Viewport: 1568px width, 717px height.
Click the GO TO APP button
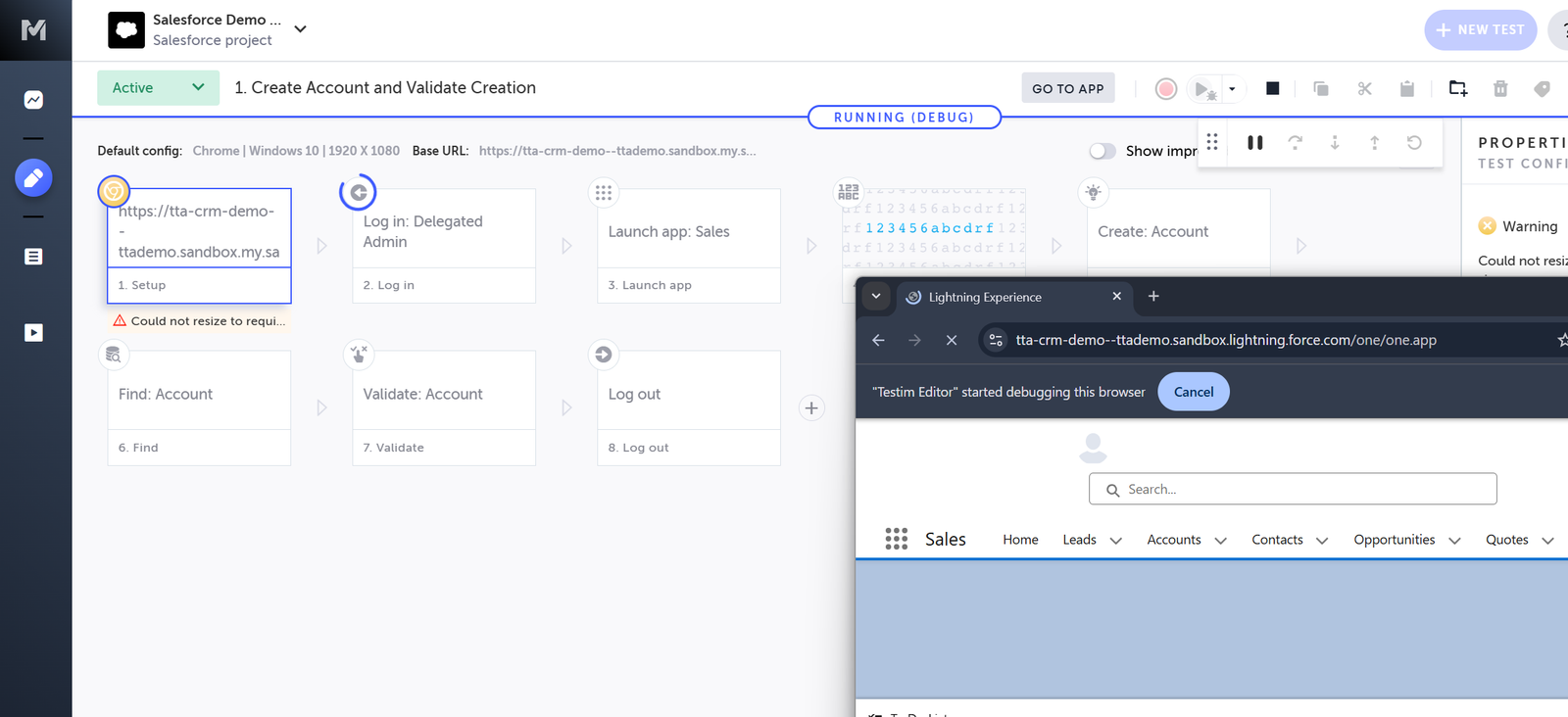point(1068,88)
